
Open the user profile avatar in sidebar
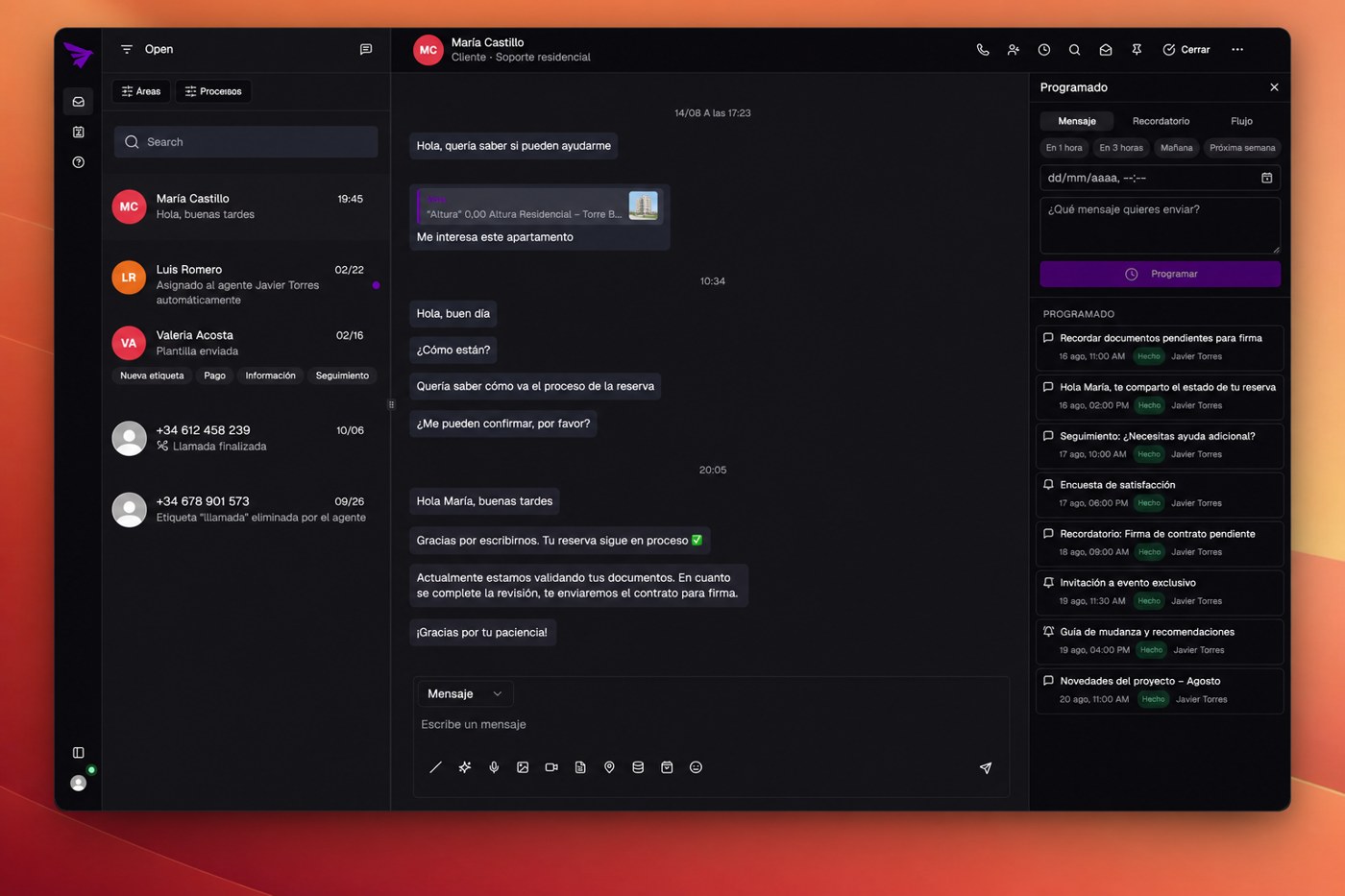pyautogui.click(x=79, y=783)
